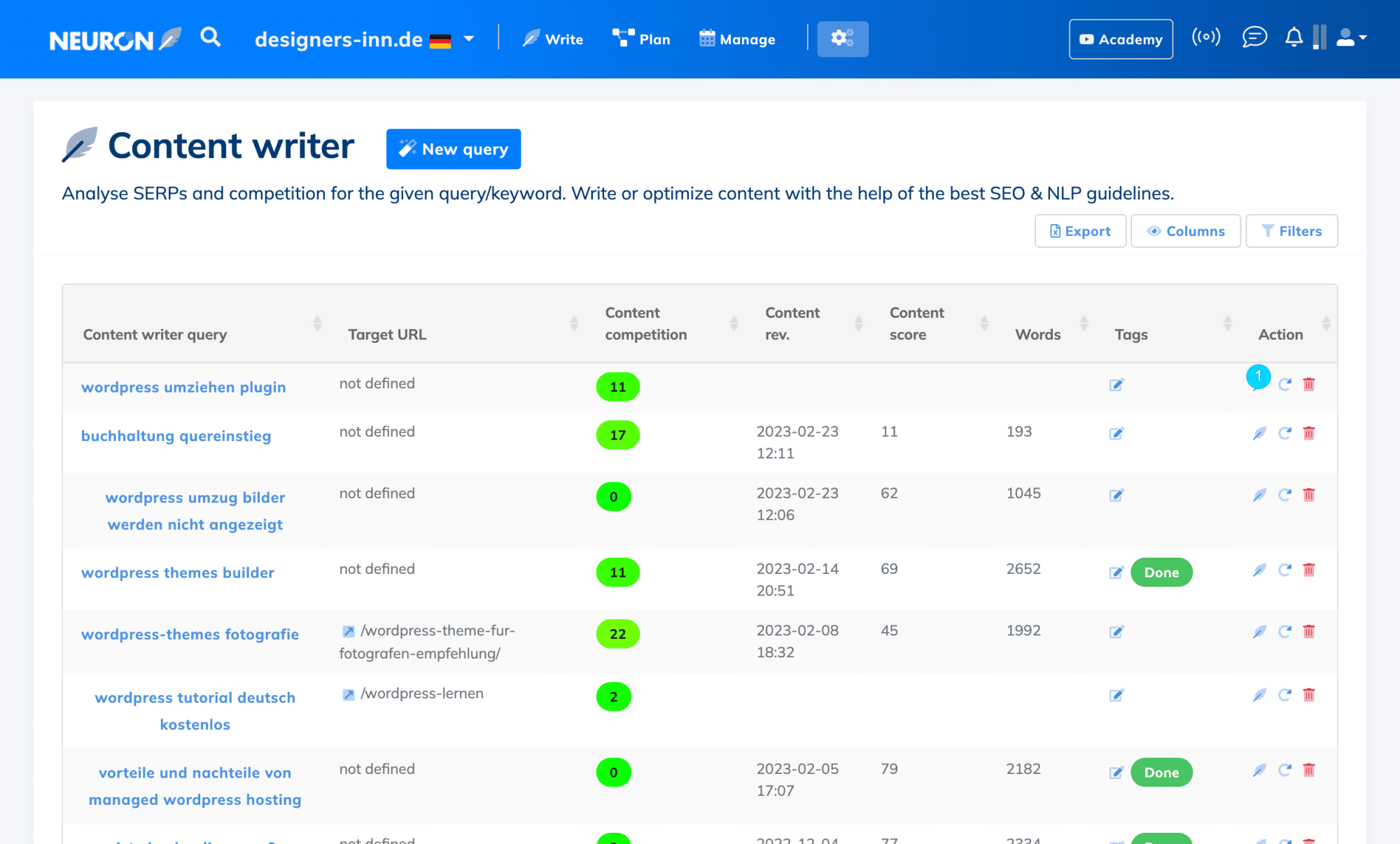Image resolution: width=1400 pixels, height=844 pixels.
Task: Edit tags for wordpress tutorial deutsch kostenlos
Action: coord(1116,695)
